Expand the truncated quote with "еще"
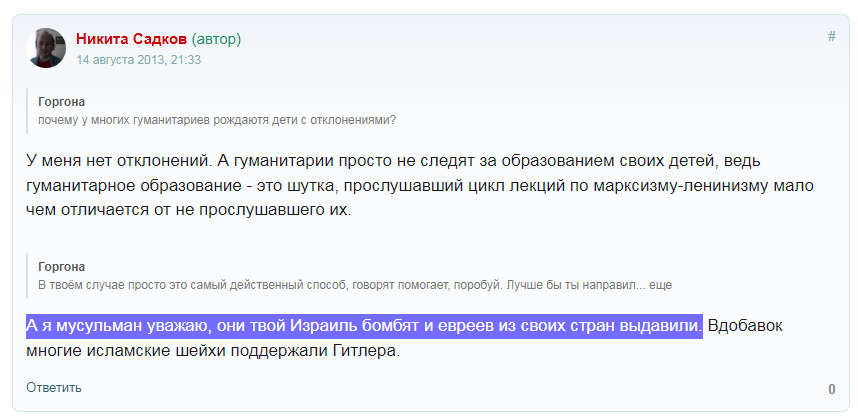This screenshot has height=420, width=858. point(660,285)
